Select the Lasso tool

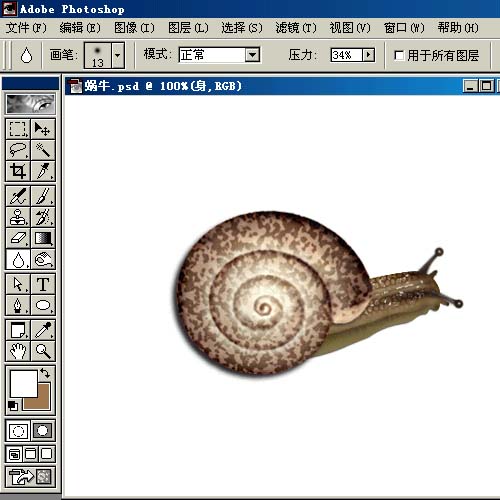click(x=18, y=150)
